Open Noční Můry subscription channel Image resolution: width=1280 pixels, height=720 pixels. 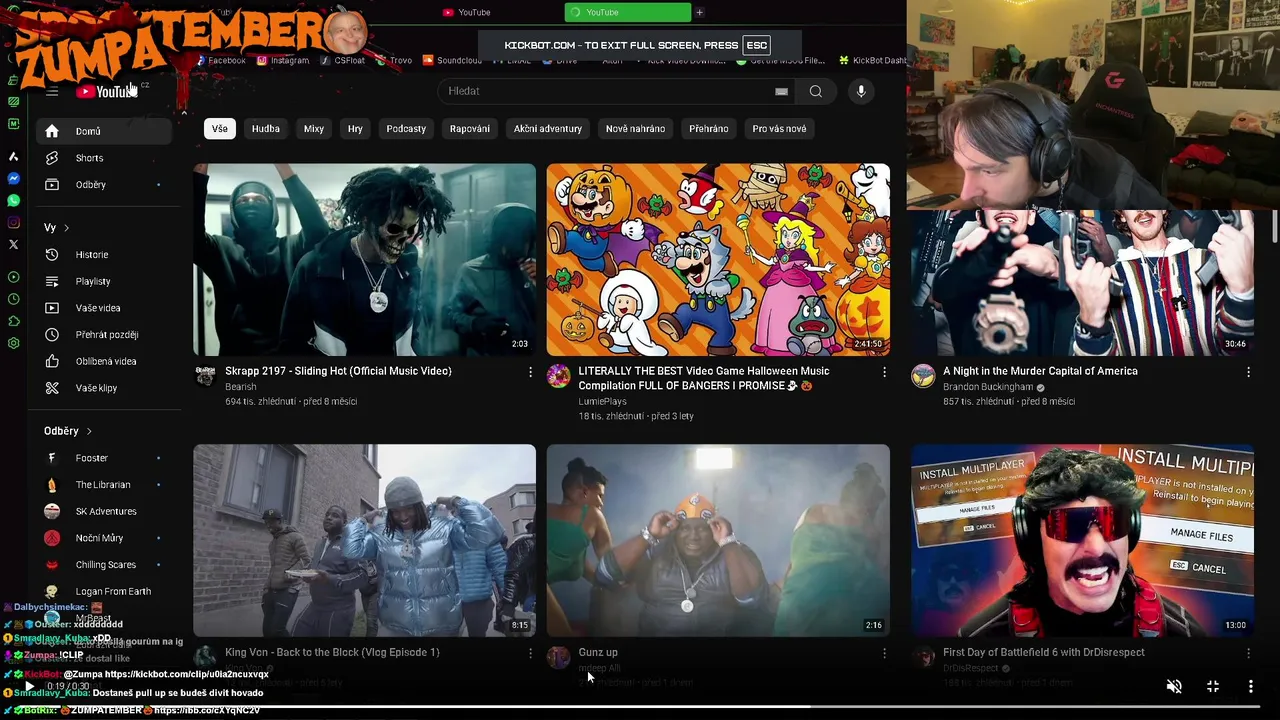click(104, 538)
